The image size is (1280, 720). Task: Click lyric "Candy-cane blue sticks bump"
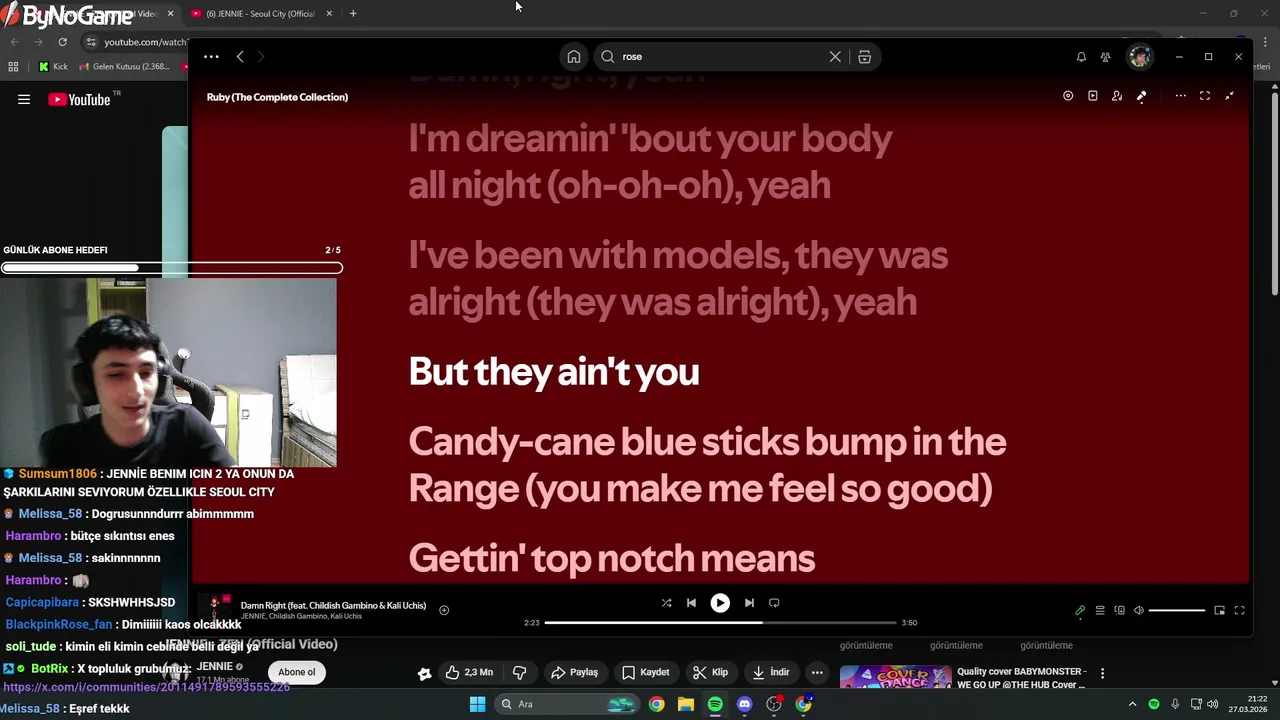click(707, 465)
